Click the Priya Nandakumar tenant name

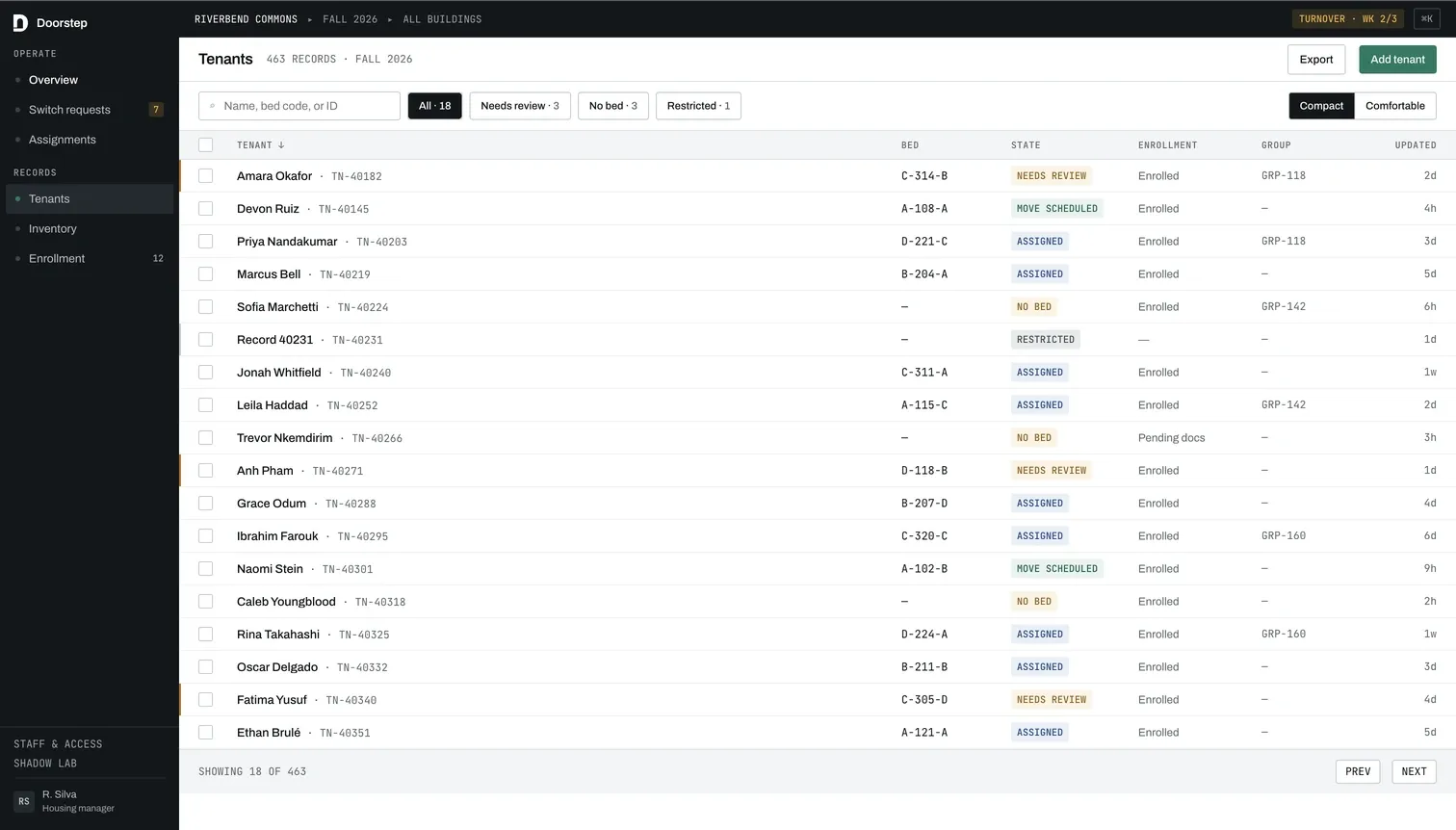point(287,242)
